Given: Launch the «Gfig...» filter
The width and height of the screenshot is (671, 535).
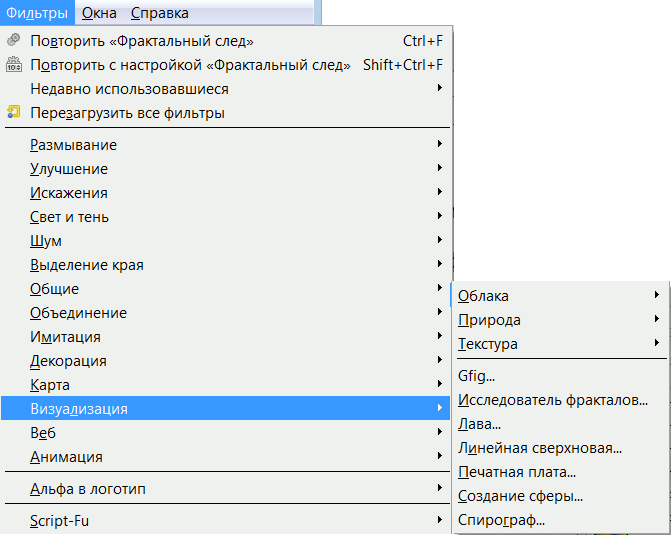Looking at the screenshot, I should pos(476,377).
